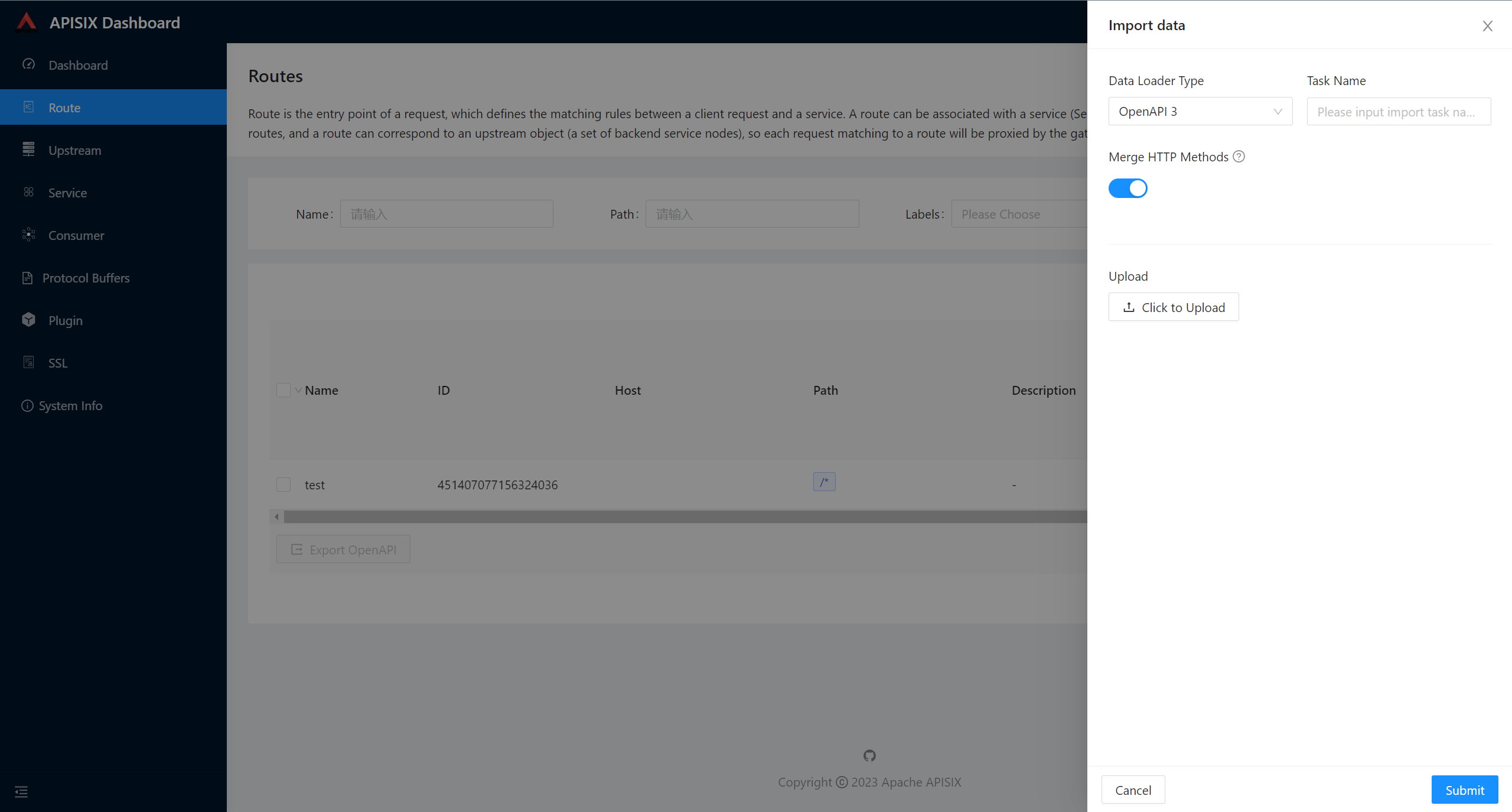Toggle the Merge HTTP Methods switch
The height and width of the screenshot is (812, 1512).
pos(1128,189)
